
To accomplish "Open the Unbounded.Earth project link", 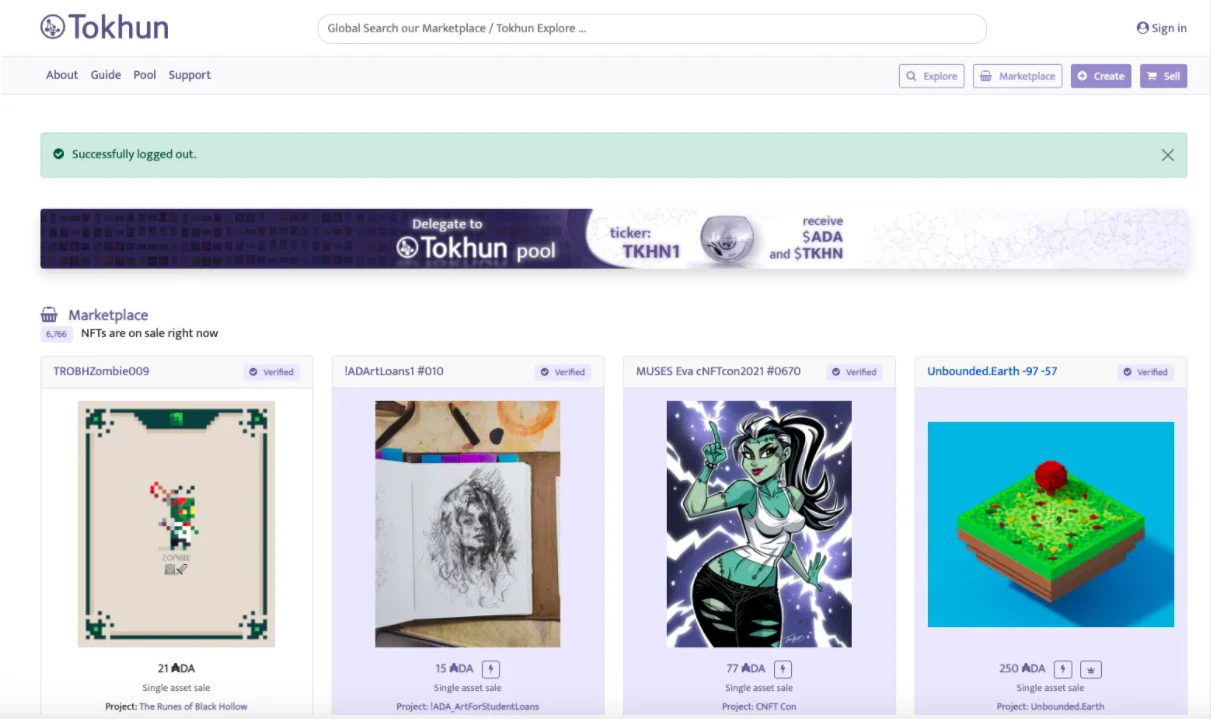I will (x=1066, y=706).
